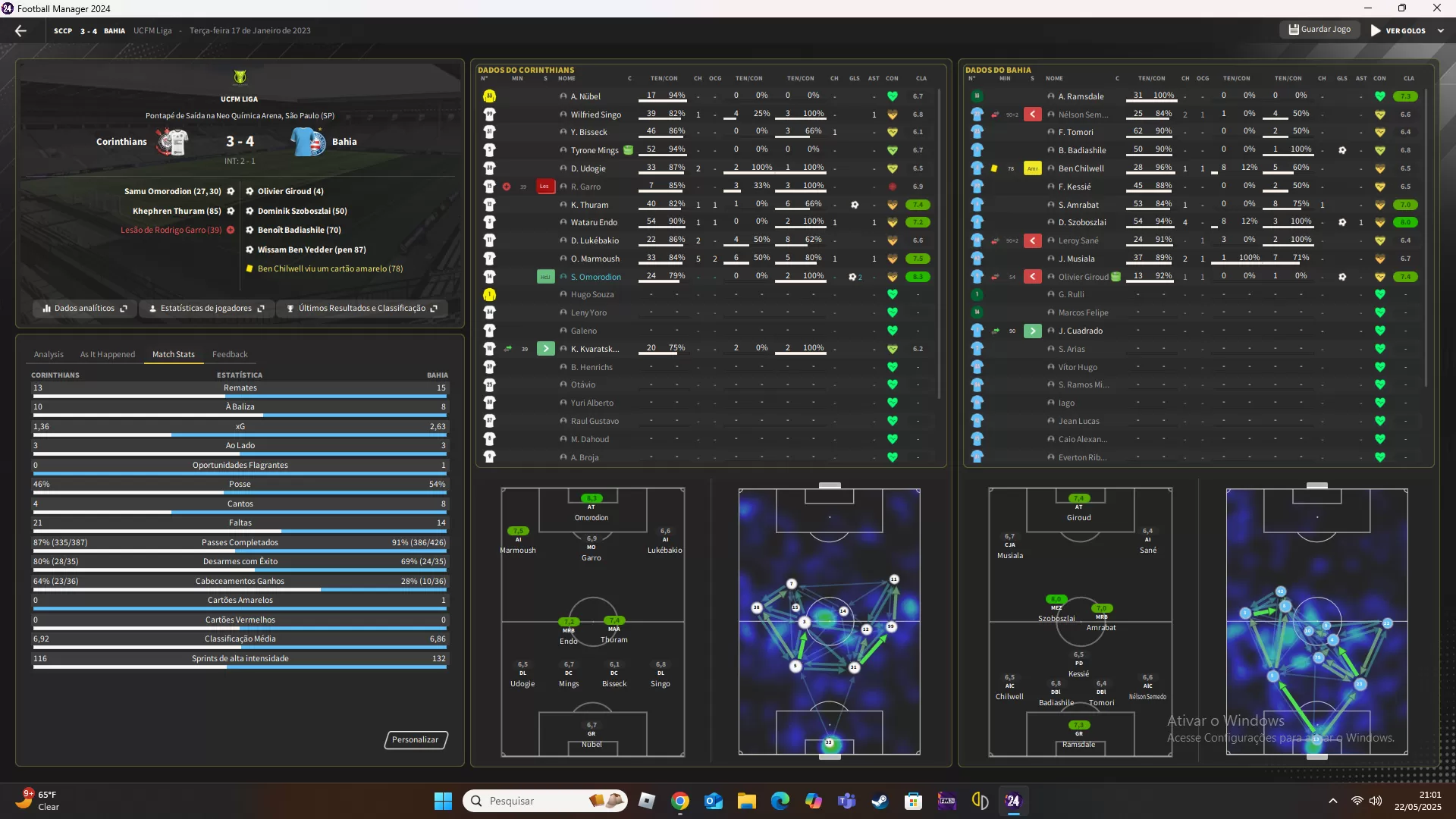Viewport: 1456px width, 819px height.
Task: Sort Corinthians table by AST column
Action: click(x=874, y=78)
